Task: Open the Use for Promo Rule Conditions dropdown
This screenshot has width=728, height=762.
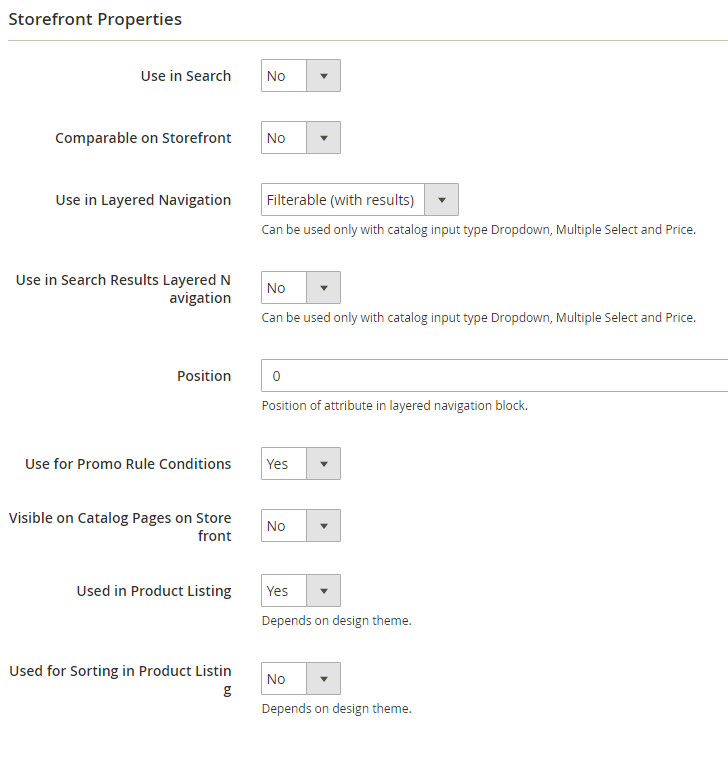Action: tap(301, 464)
